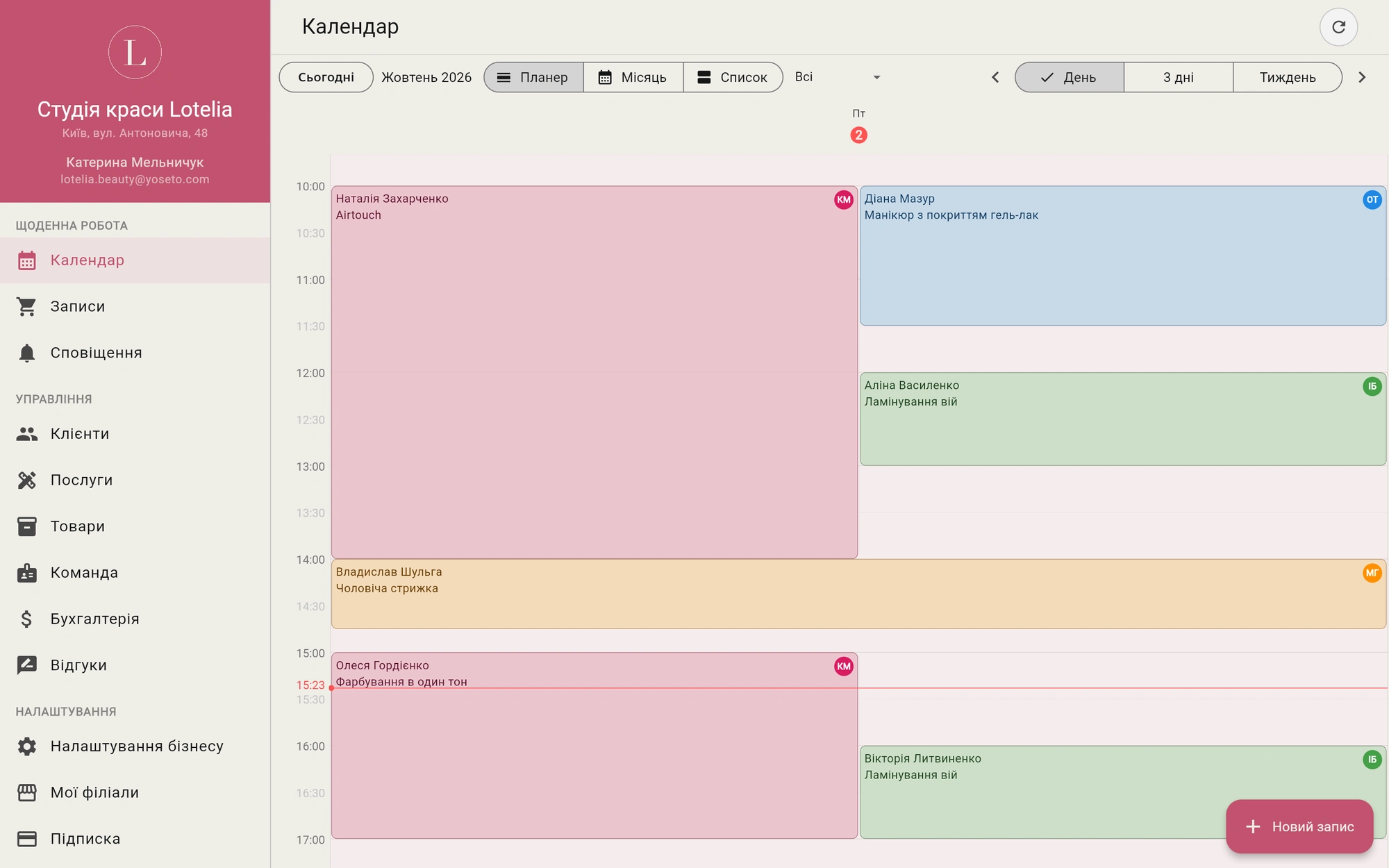Image resolution: width=1389 pixels, height=868 pixels.
Task: Select the День view toggle
Action: [x=1069, y=77]
